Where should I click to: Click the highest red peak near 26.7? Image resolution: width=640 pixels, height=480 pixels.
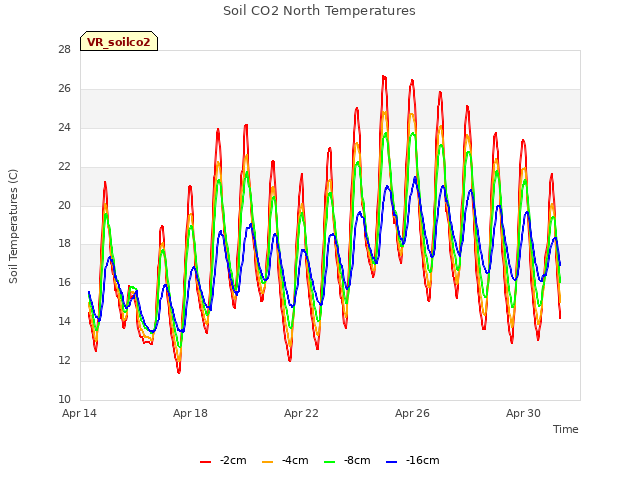(x=384, y=76)
